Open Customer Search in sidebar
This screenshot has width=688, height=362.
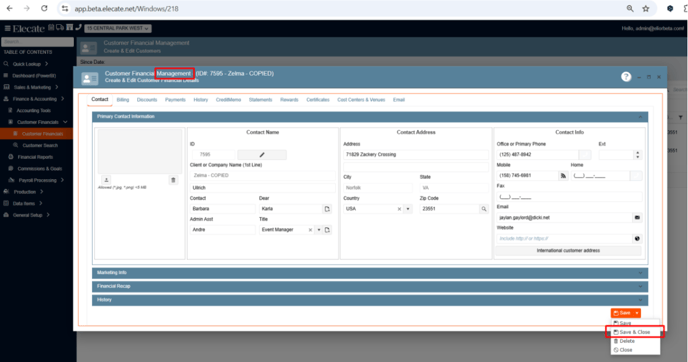tap(39, 145)
